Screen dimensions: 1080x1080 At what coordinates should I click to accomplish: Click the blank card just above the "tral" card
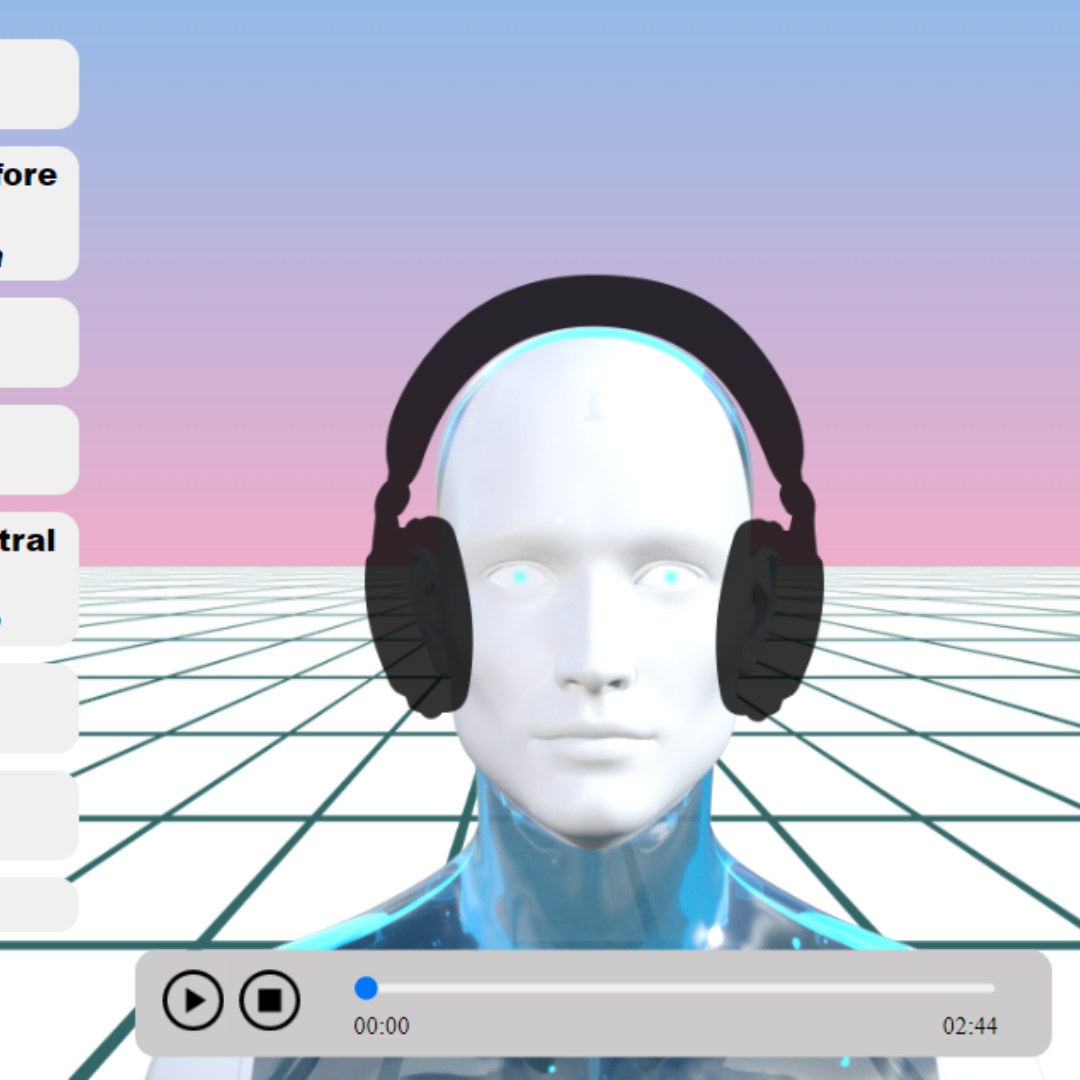[38, 449]
